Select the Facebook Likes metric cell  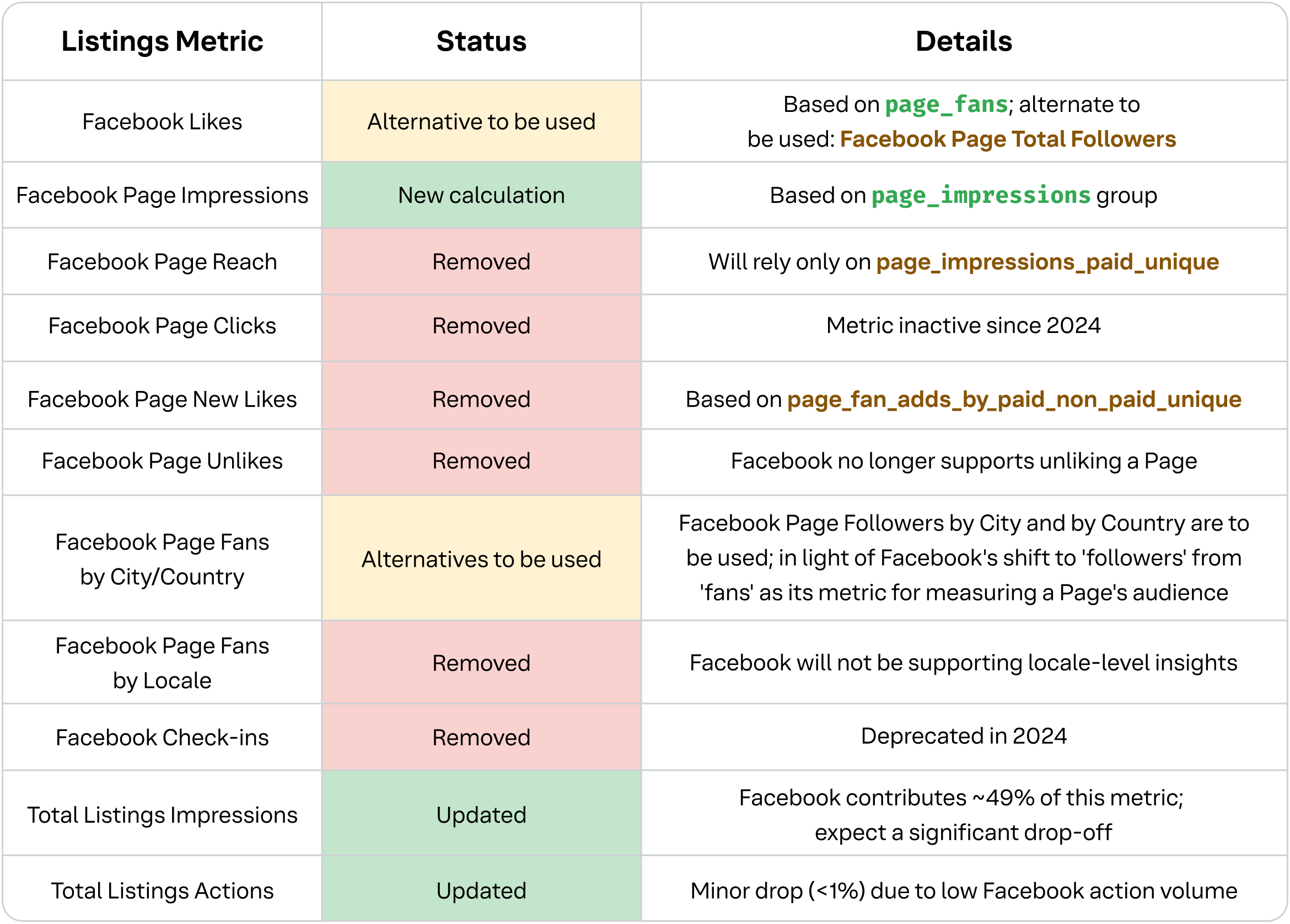pos(162,122)
